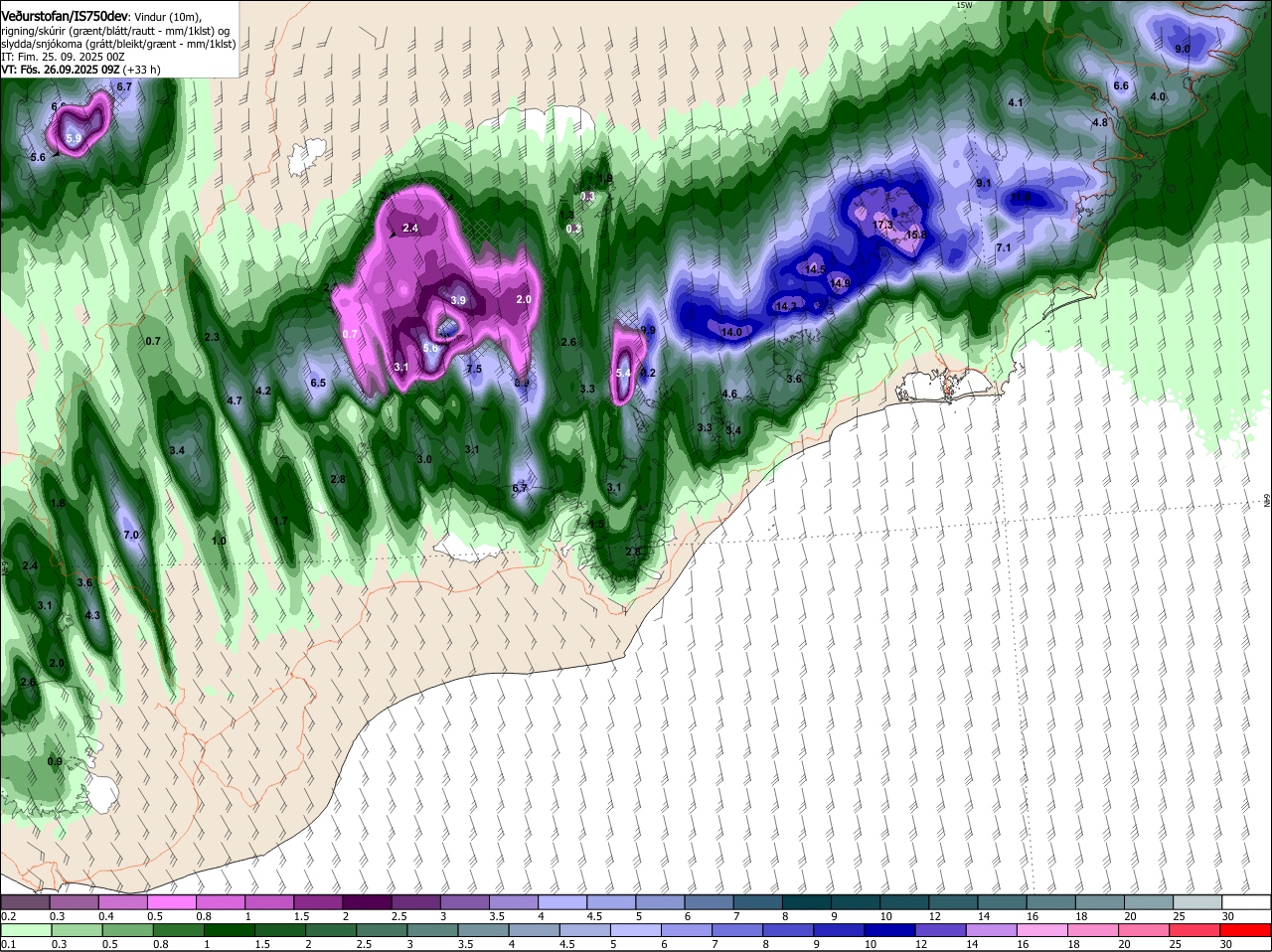Click the 14.0 value in the dark blue band

(x=731, y=332)
